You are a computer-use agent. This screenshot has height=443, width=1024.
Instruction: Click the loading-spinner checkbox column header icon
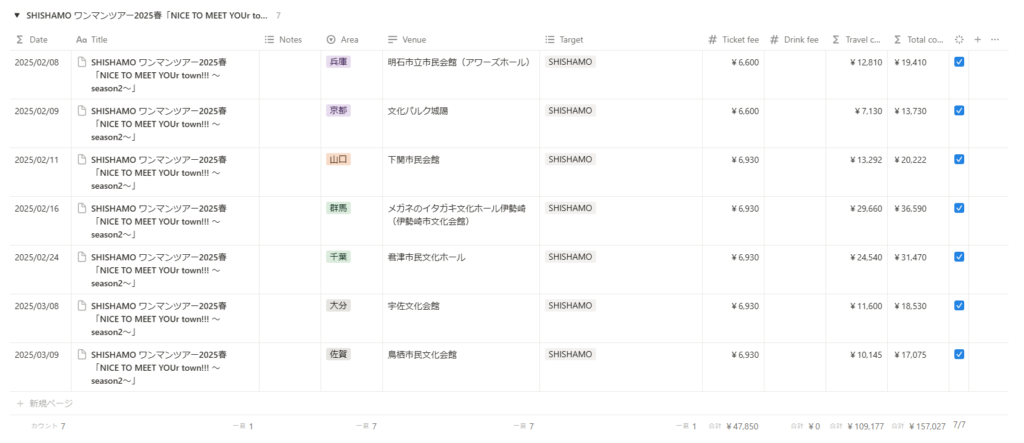(959, 40)
